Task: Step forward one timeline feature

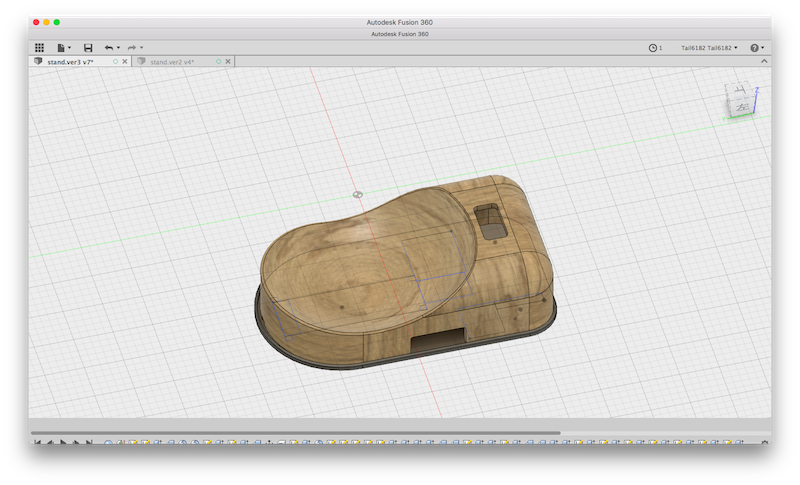Action: (76, 442)
